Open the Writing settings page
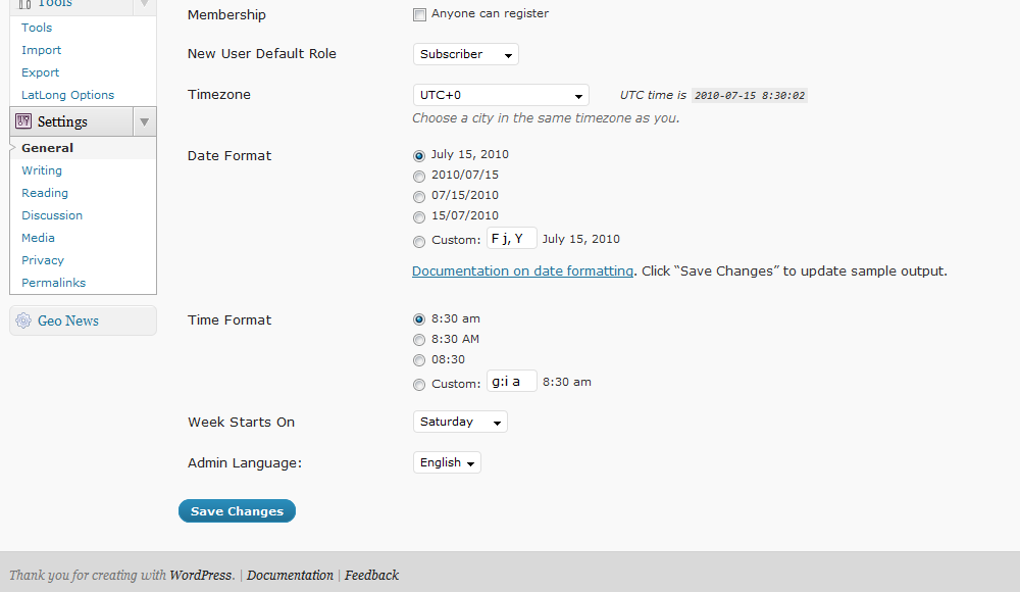This screenshot has height=592, width=1020. [x=41, y=170]
